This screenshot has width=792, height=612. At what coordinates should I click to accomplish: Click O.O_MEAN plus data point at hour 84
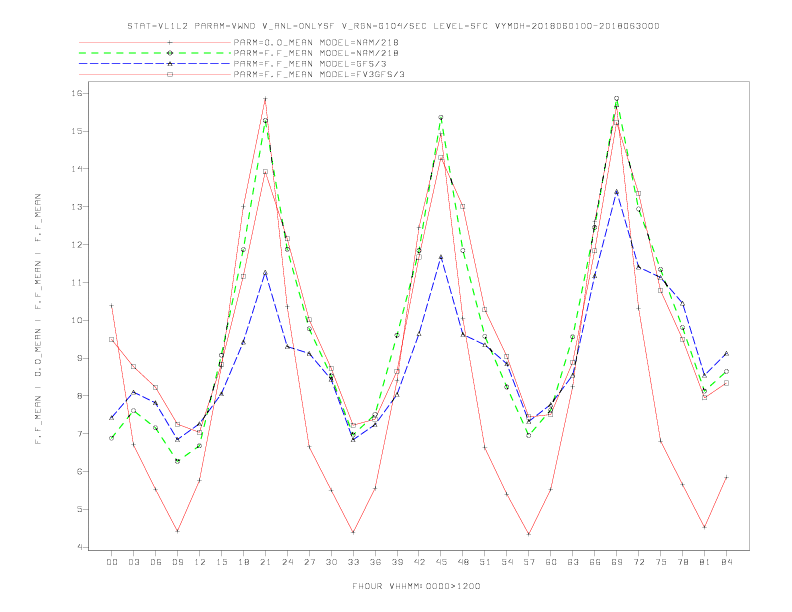click(726, 477)
